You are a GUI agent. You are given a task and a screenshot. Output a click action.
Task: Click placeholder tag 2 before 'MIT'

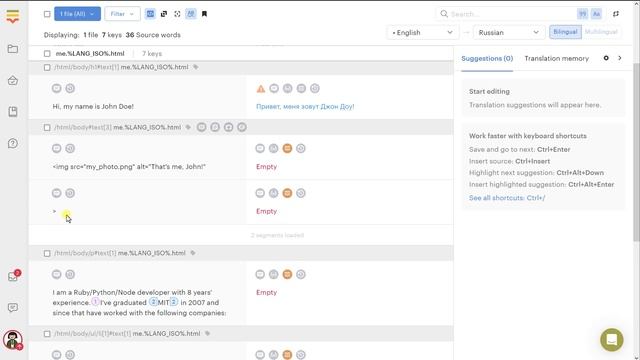point(153,302)
